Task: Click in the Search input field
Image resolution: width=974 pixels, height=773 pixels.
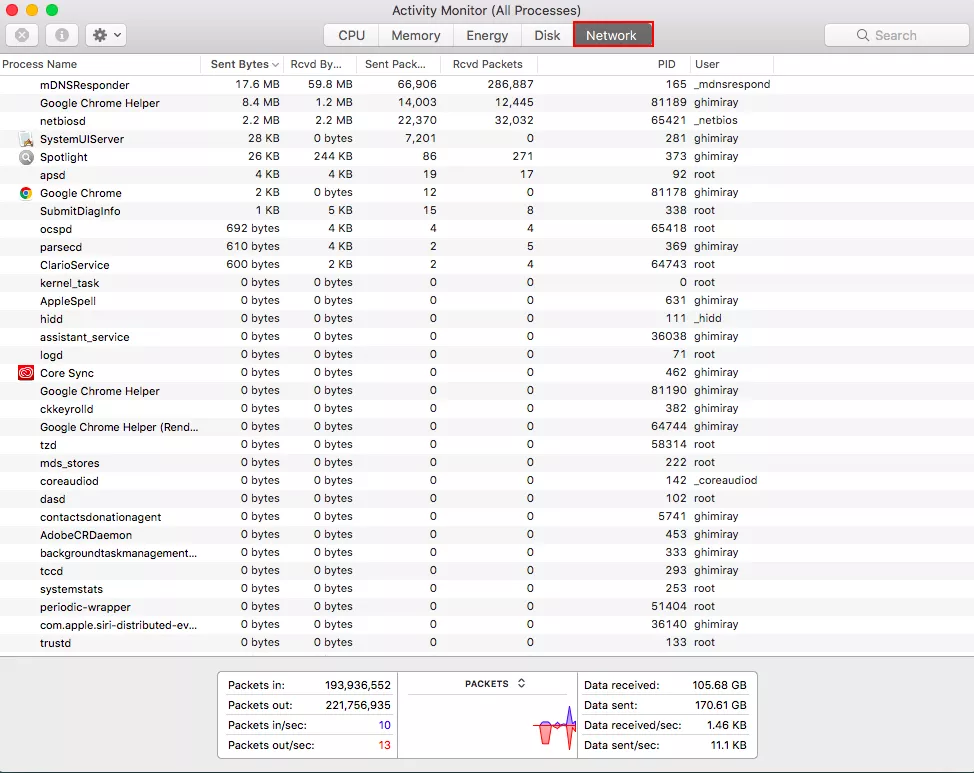Action: 905,35
